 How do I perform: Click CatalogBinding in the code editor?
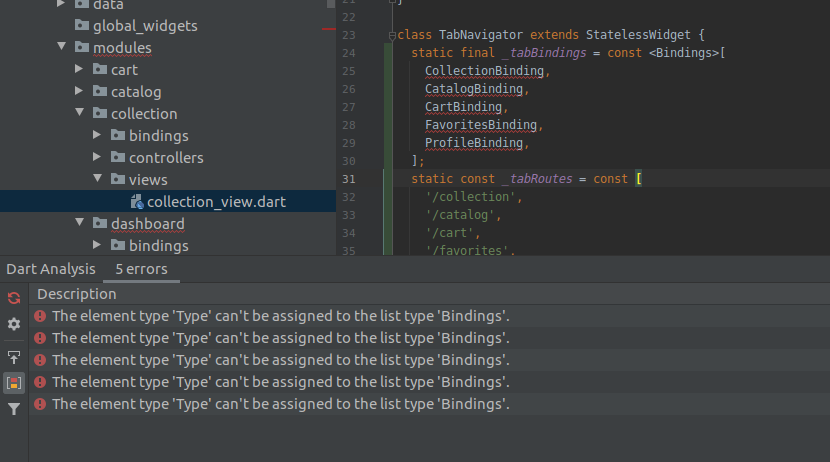click(474, 89)
